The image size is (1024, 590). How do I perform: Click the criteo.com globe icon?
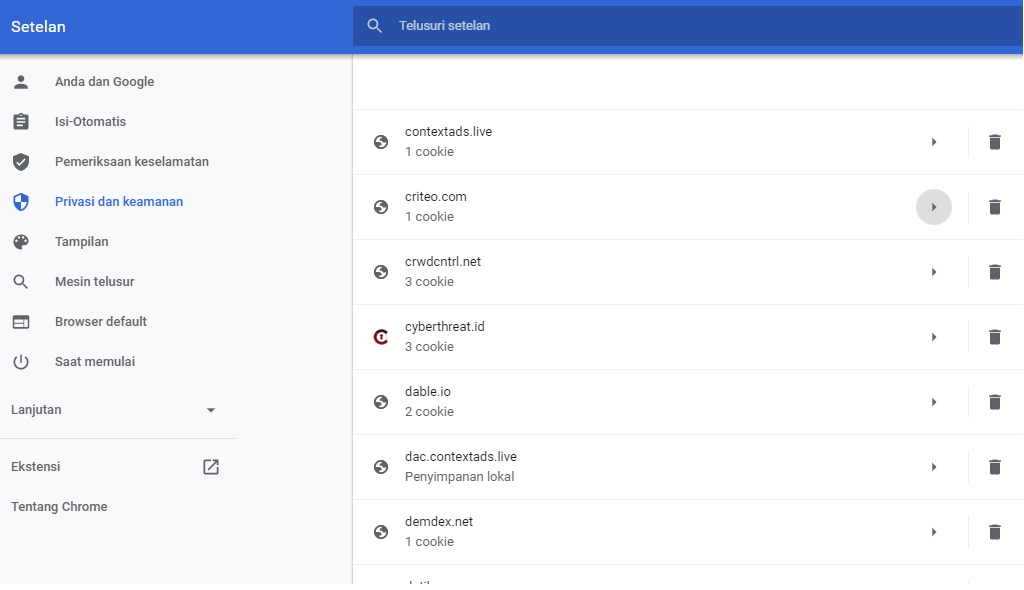[381, 207]
